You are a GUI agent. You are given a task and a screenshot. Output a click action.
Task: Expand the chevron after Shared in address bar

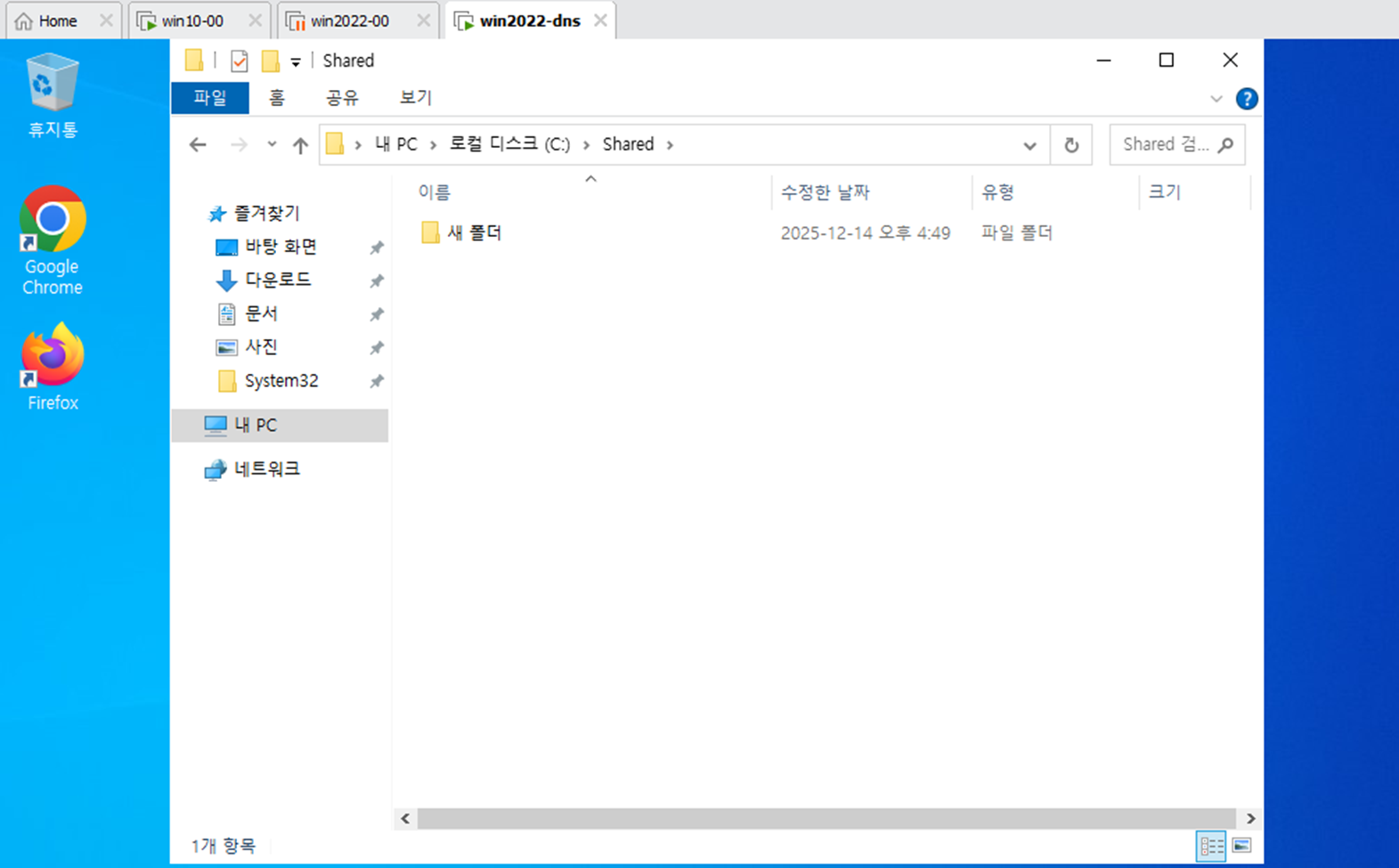point(670,144)
